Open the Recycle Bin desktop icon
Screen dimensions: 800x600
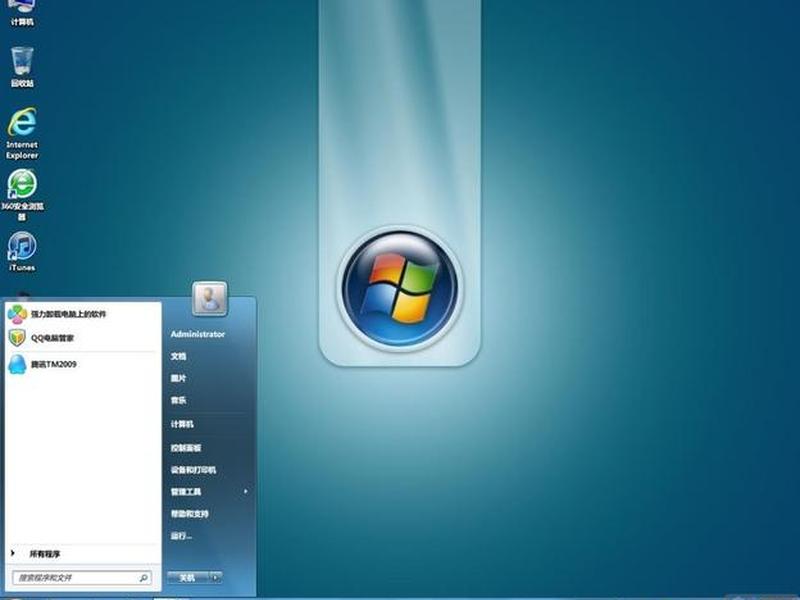[22, 66]
